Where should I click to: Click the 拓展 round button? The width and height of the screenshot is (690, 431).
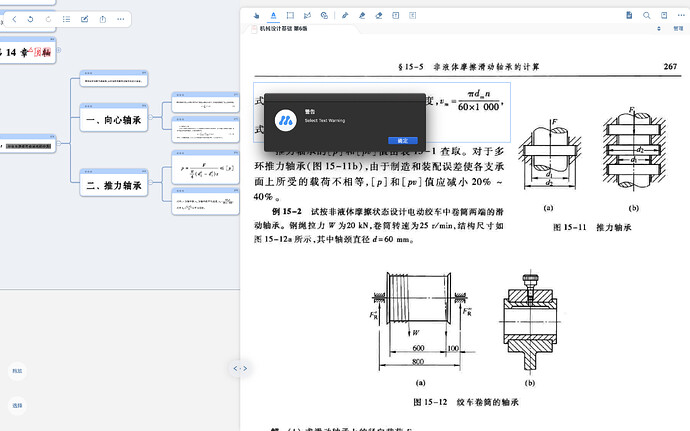17,371
